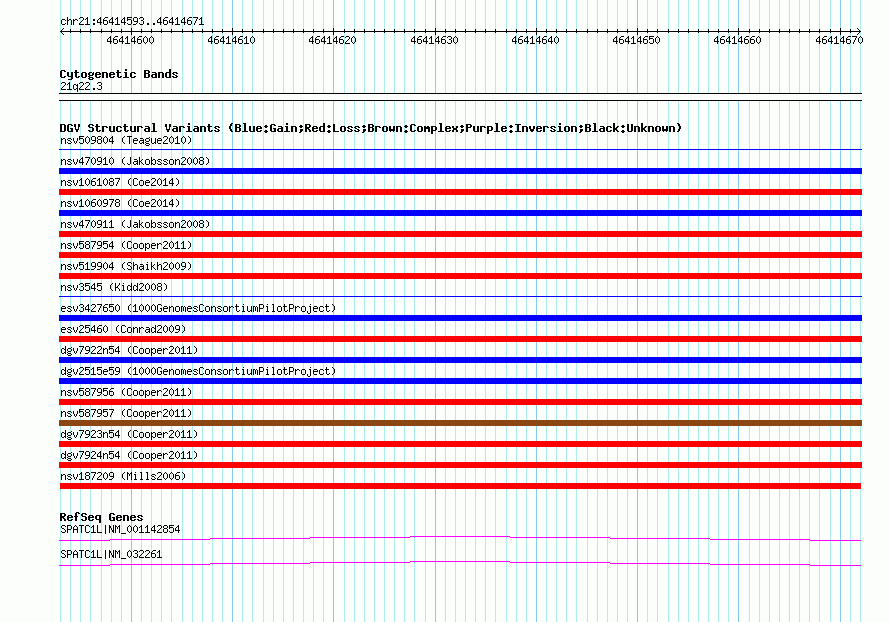Click the chr21:46414593..46414671 region label
Image resolution: width=890 pixels, height=622 pixels.
coord(132,22)
